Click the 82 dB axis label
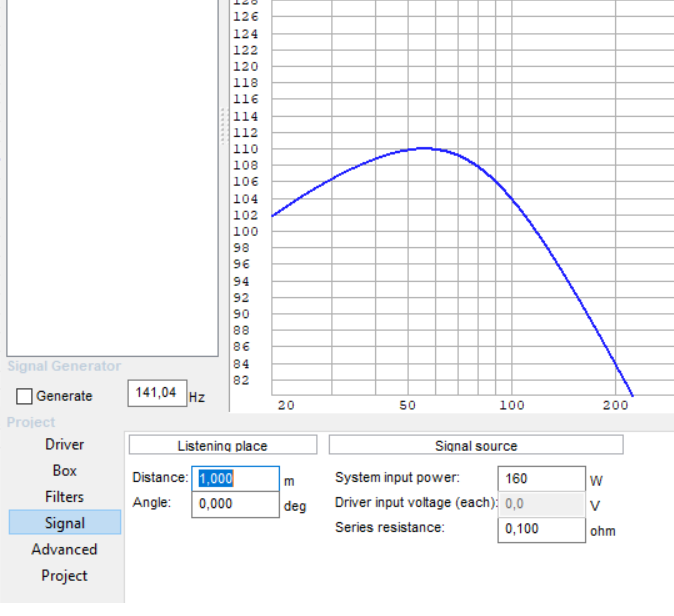The height and width of the screenshot is (616, 674). 241,380
